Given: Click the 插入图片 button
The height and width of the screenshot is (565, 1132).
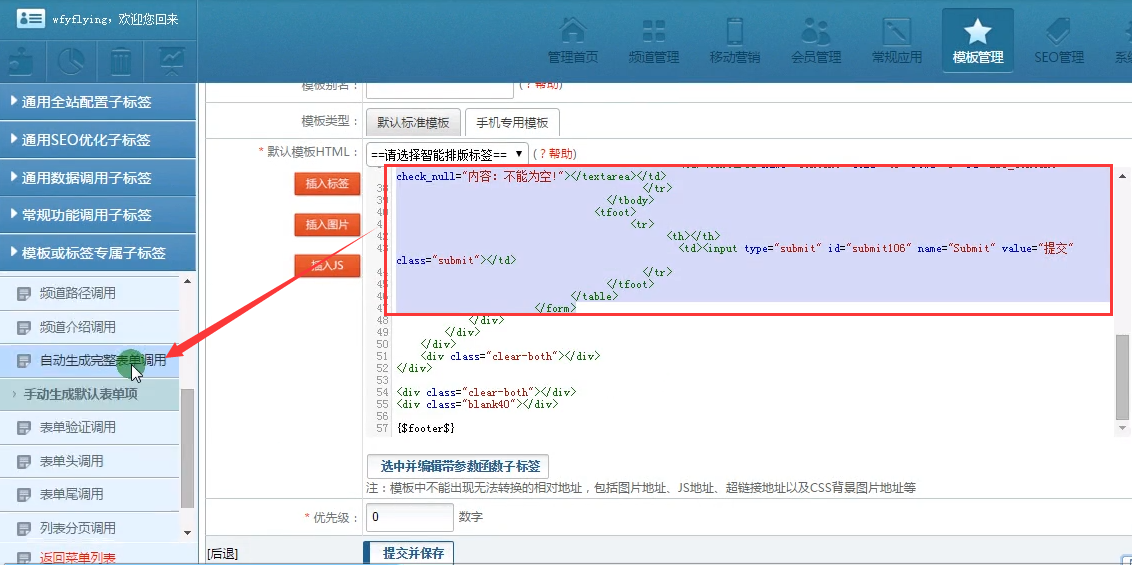Looking at the screenshot, I should point(327,225).
